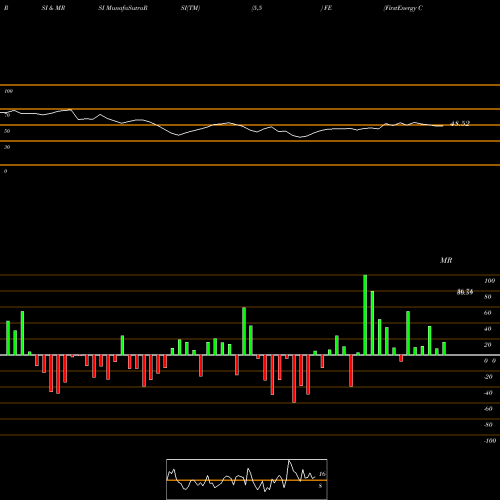Screen dimensions: 500x500
Task: Select the "40" MR axis label
Action: point(488,329)
